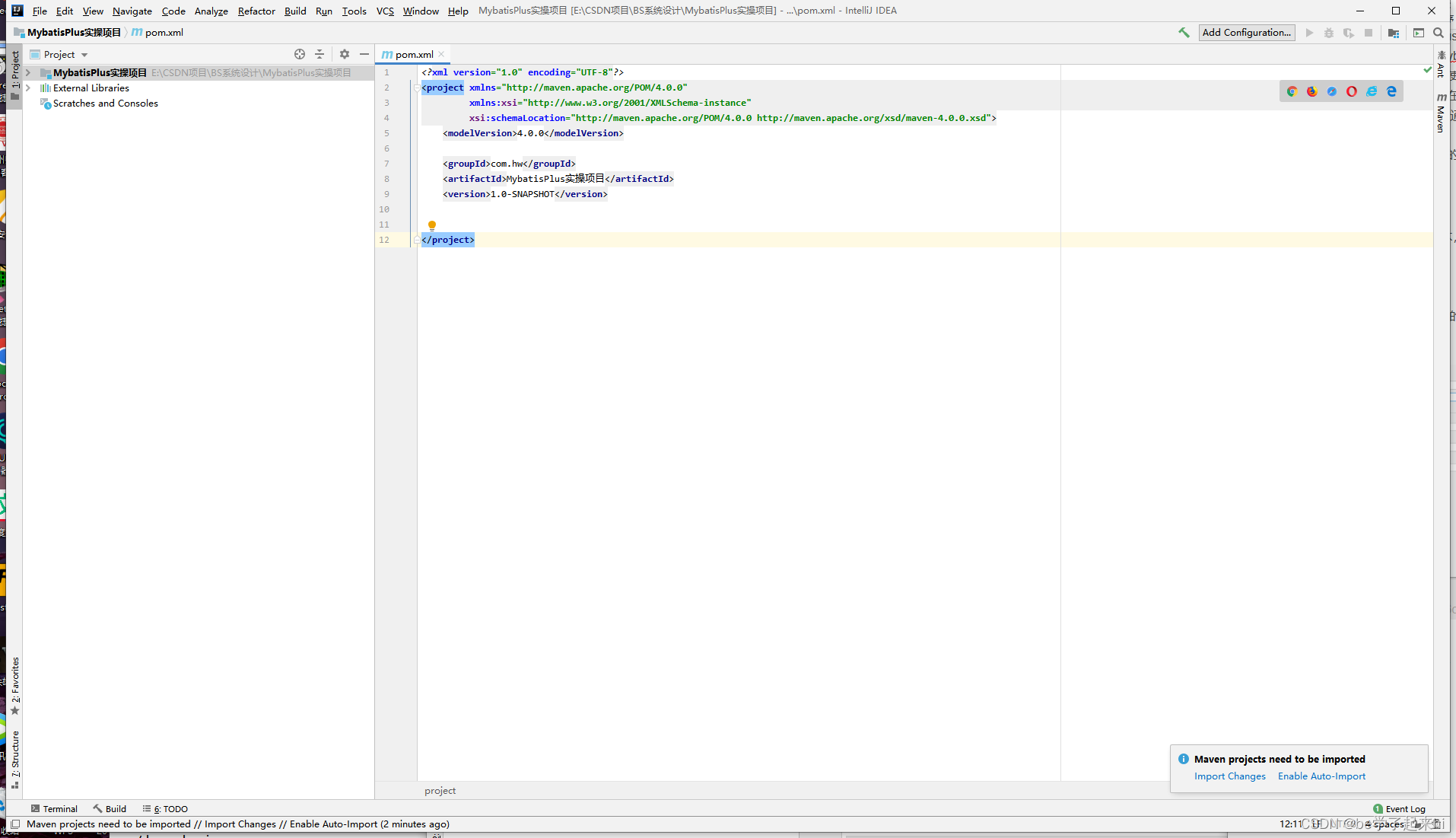This screenshot has height=838, width=1456.
Task: Expand the External Libraries tree node
Action: coord(28,88)
